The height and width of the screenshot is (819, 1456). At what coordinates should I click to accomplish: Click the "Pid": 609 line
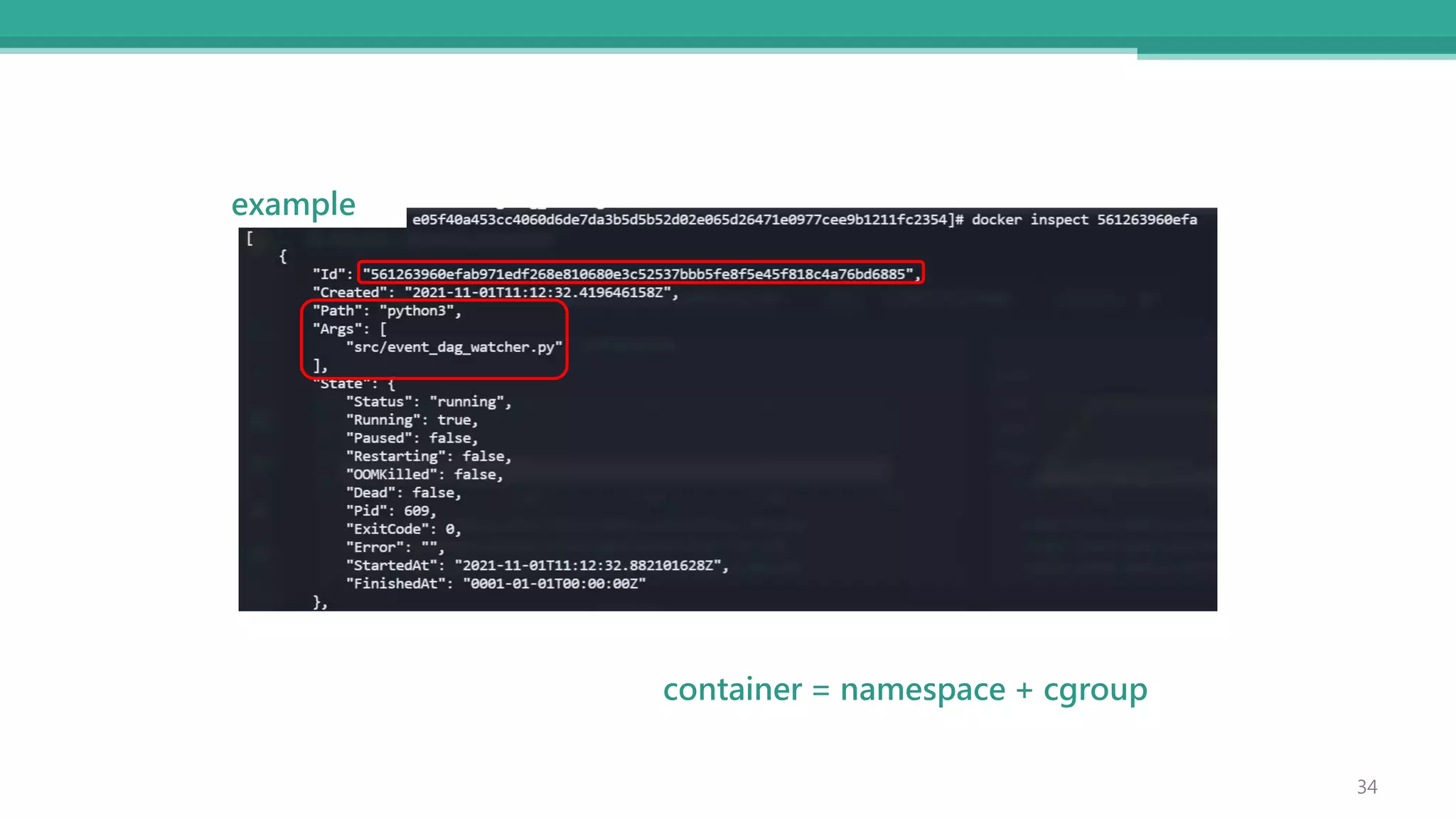point(391,510)
